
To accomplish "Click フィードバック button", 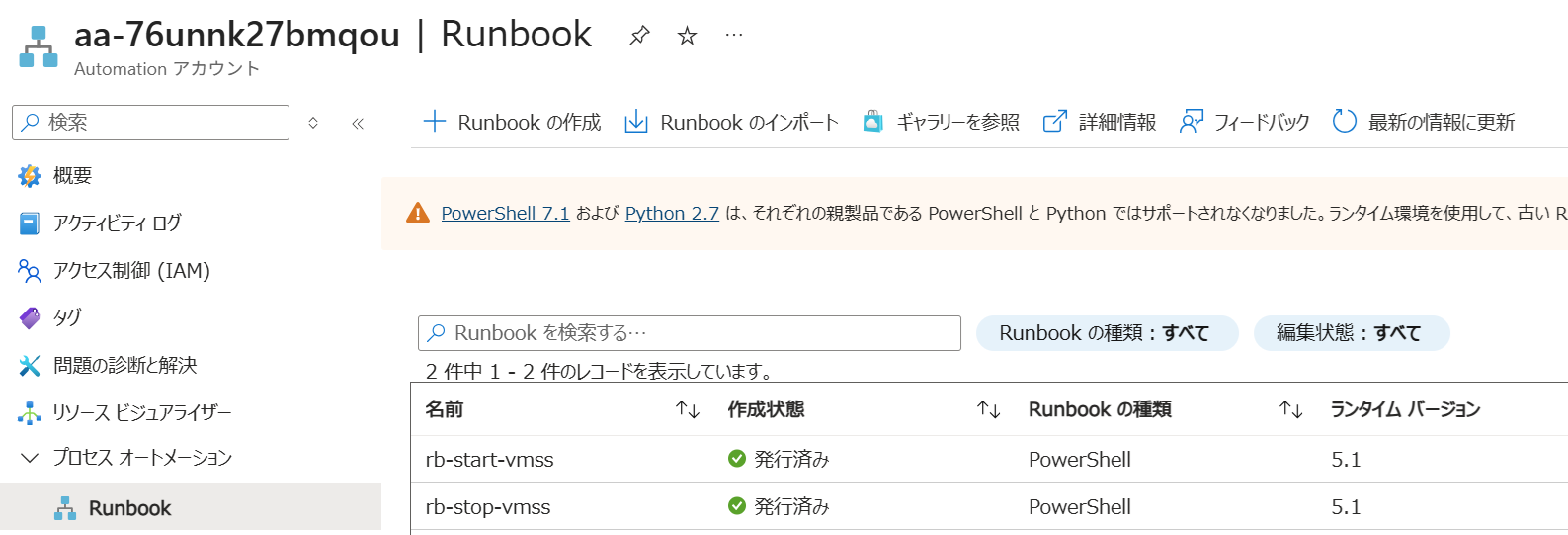I will [x=1245, y=122].
